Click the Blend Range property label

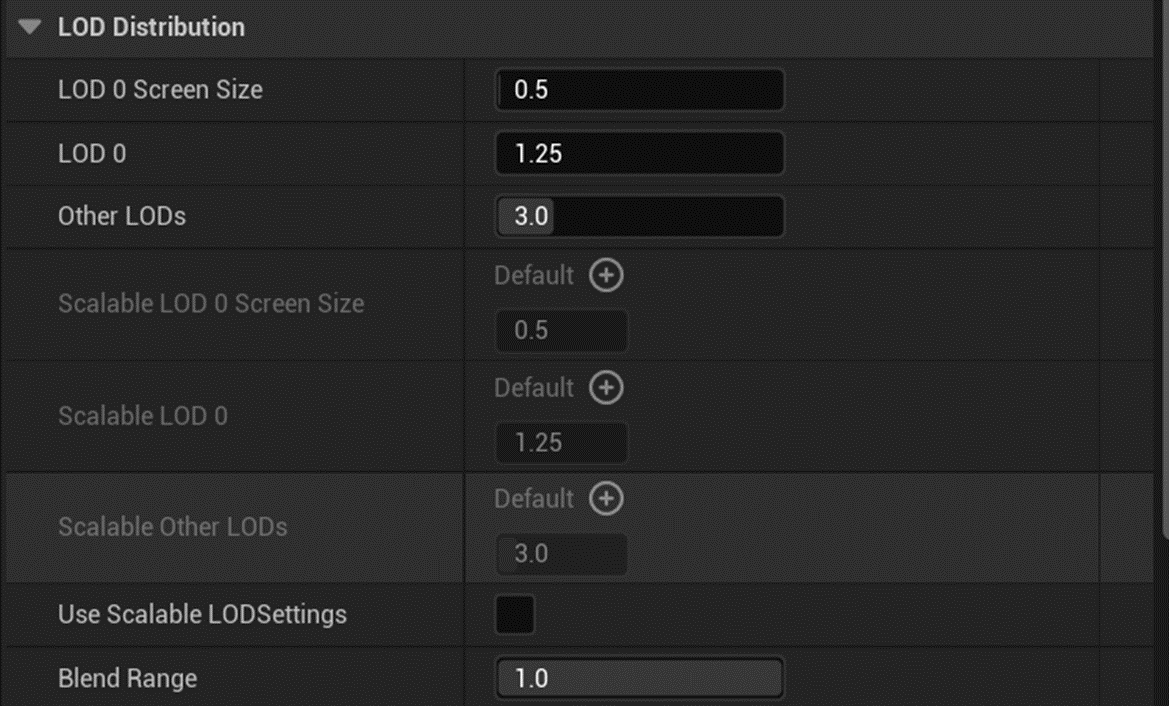pyautogui.click(x=127, y=679)
